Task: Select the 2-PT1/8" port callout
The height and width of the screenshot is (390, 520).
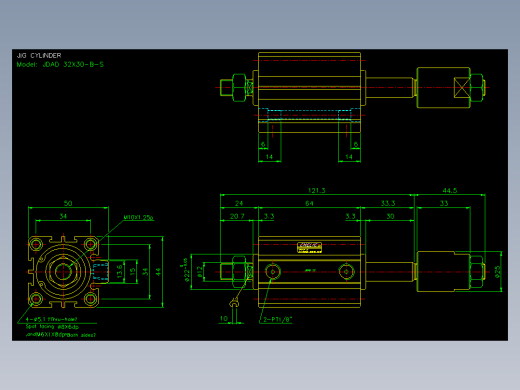Action: 278,319
